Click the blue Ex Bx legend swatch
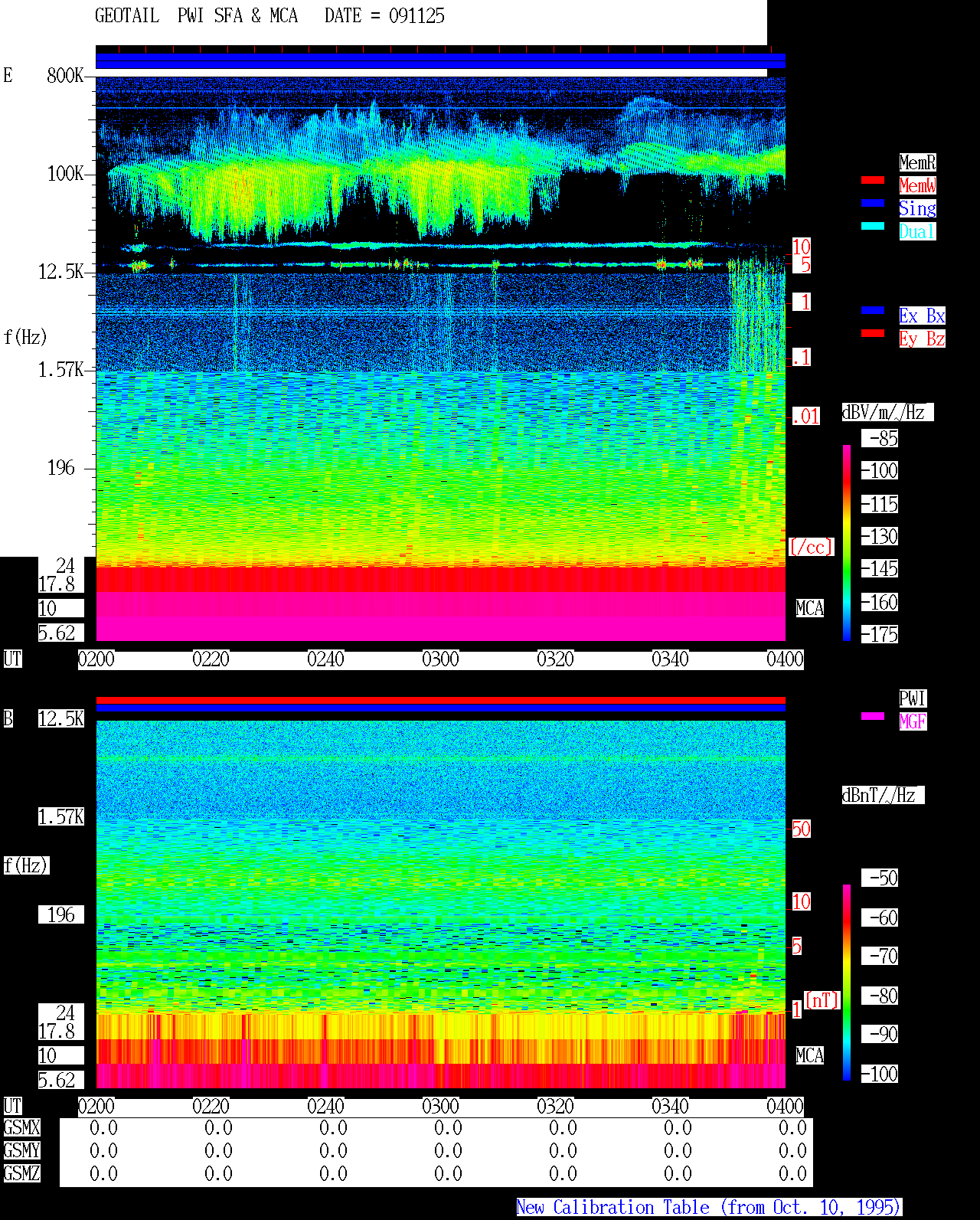 [x=873, y=310]
